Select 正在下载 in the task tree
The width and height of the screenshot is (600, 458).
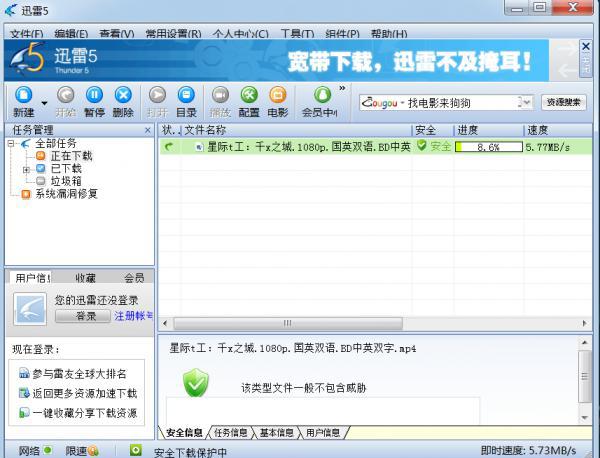(72, 156)
